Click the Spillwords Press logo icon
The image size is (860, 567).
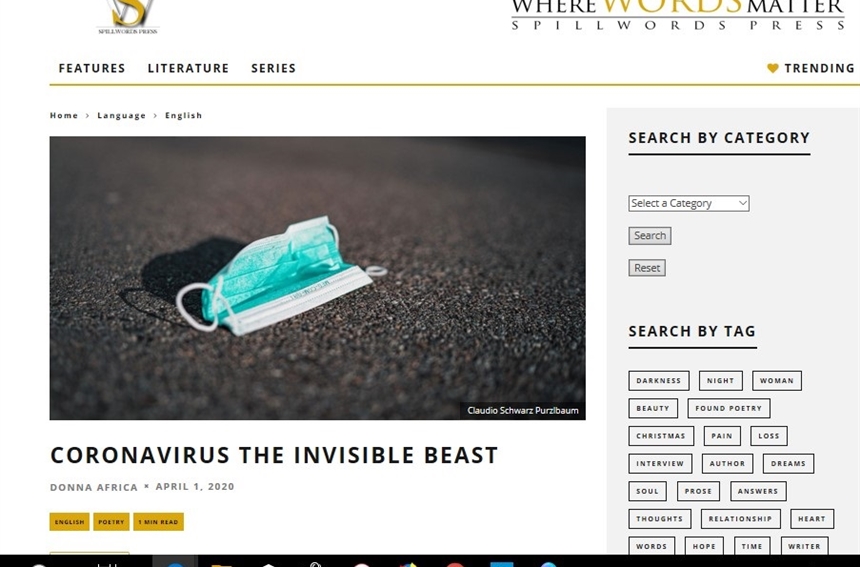pos(128,16)
